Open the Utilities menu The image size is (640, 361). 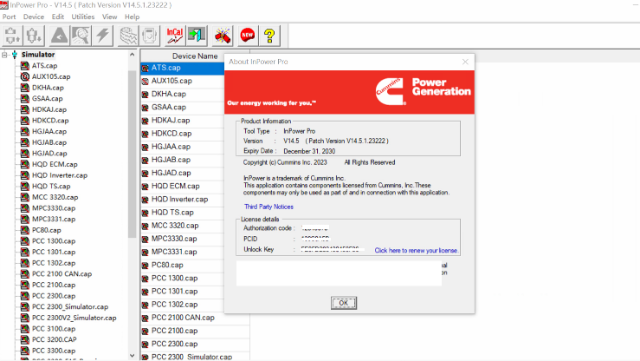[83, 17]
